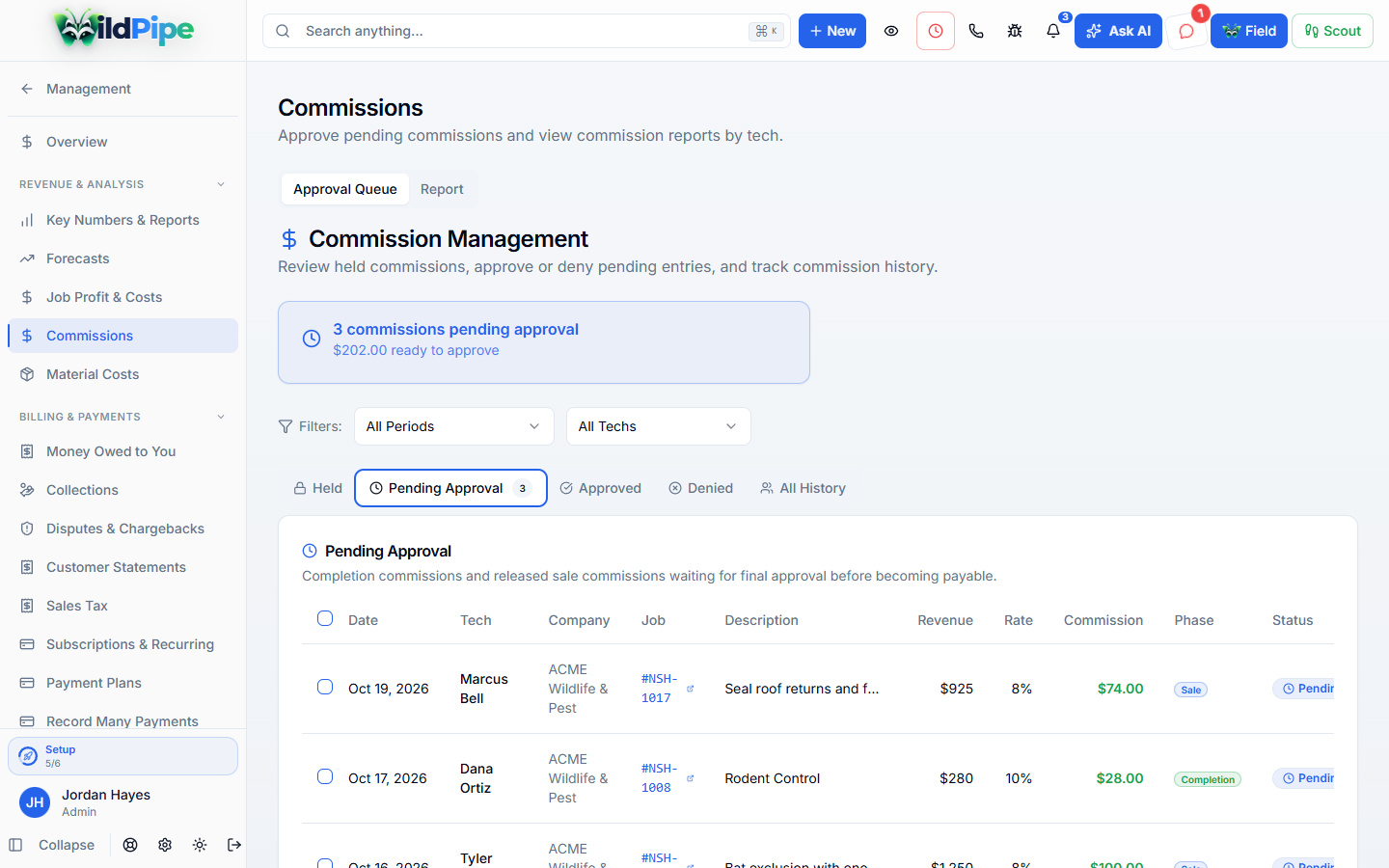Open the Setup 5/6 progress card
Image resolution: width=1389 pixels, height=868 pixels.
pos(123,756)
